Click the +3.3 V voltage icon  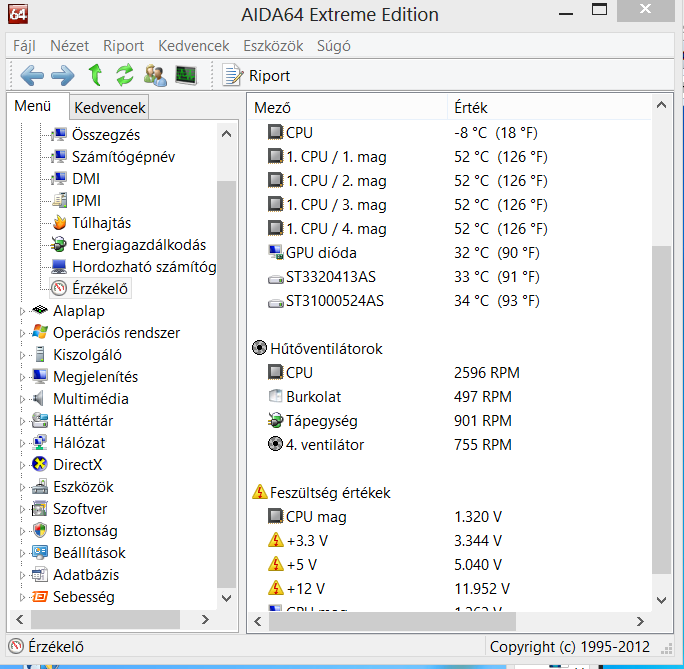click(x=275, y=540)
